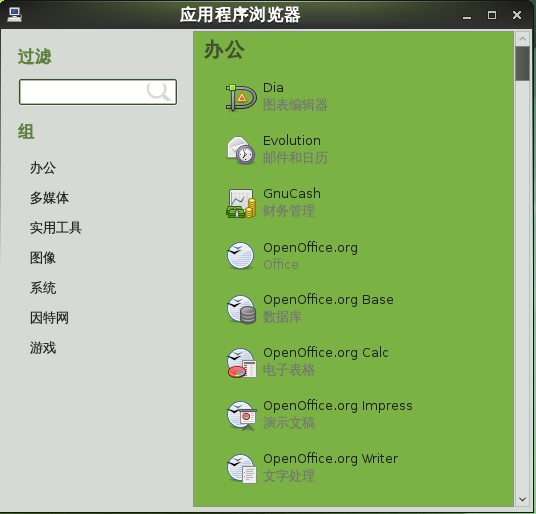Choose the 游戏 group

click(43, 348)
